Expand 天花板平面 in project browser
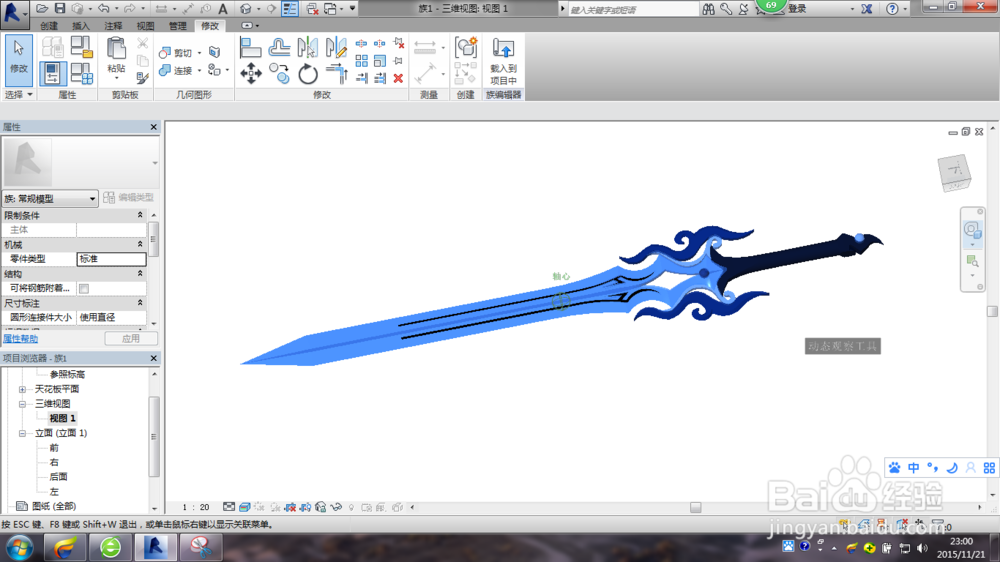This screenshot has width=1000, height=562. [x=22, y=389]
